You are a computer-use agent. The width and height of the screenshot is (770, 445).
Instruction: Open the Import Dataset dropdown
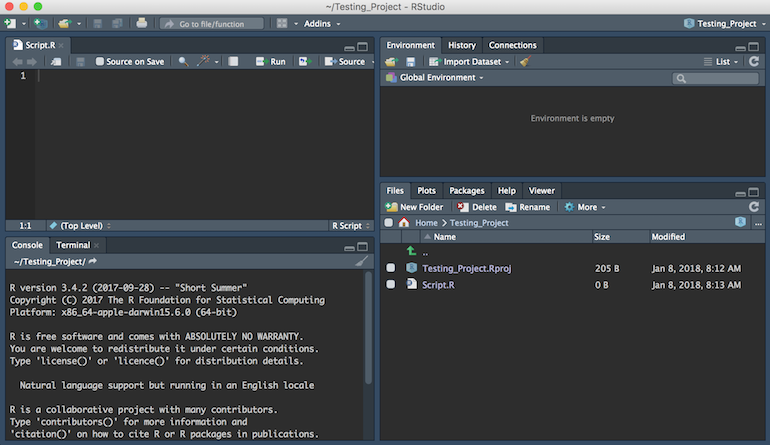click(469, 61)
